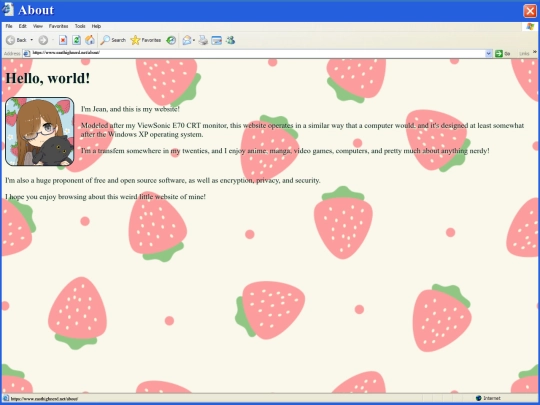Open the Tools menu
540x405 pixels.
coord(80,26)
